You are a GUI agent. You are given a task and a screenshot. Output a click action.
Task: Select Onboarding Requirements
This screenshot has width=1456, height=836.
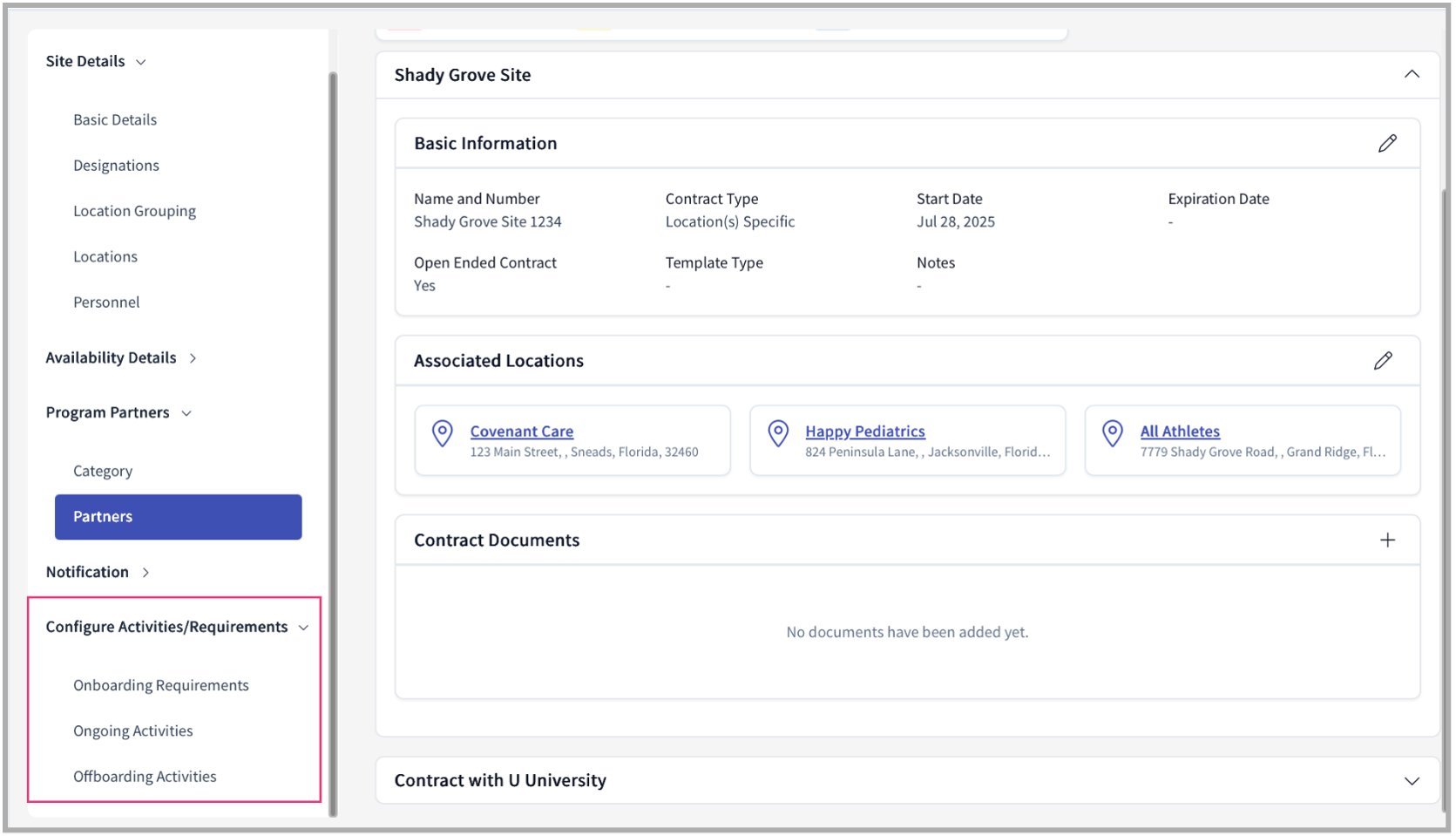pyautogui.click(x=160, y=685)
